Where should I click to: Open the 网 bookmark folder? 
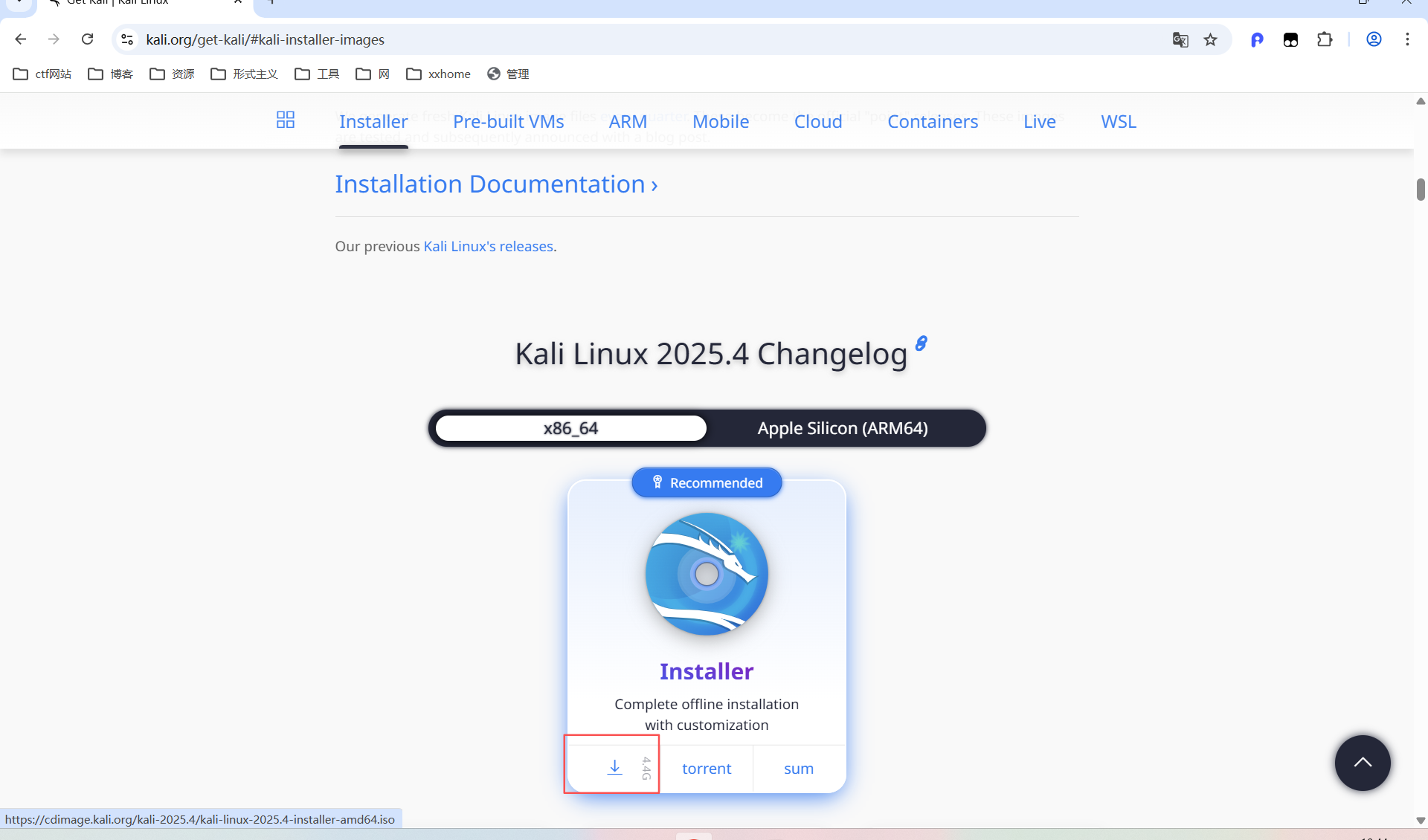373,74
